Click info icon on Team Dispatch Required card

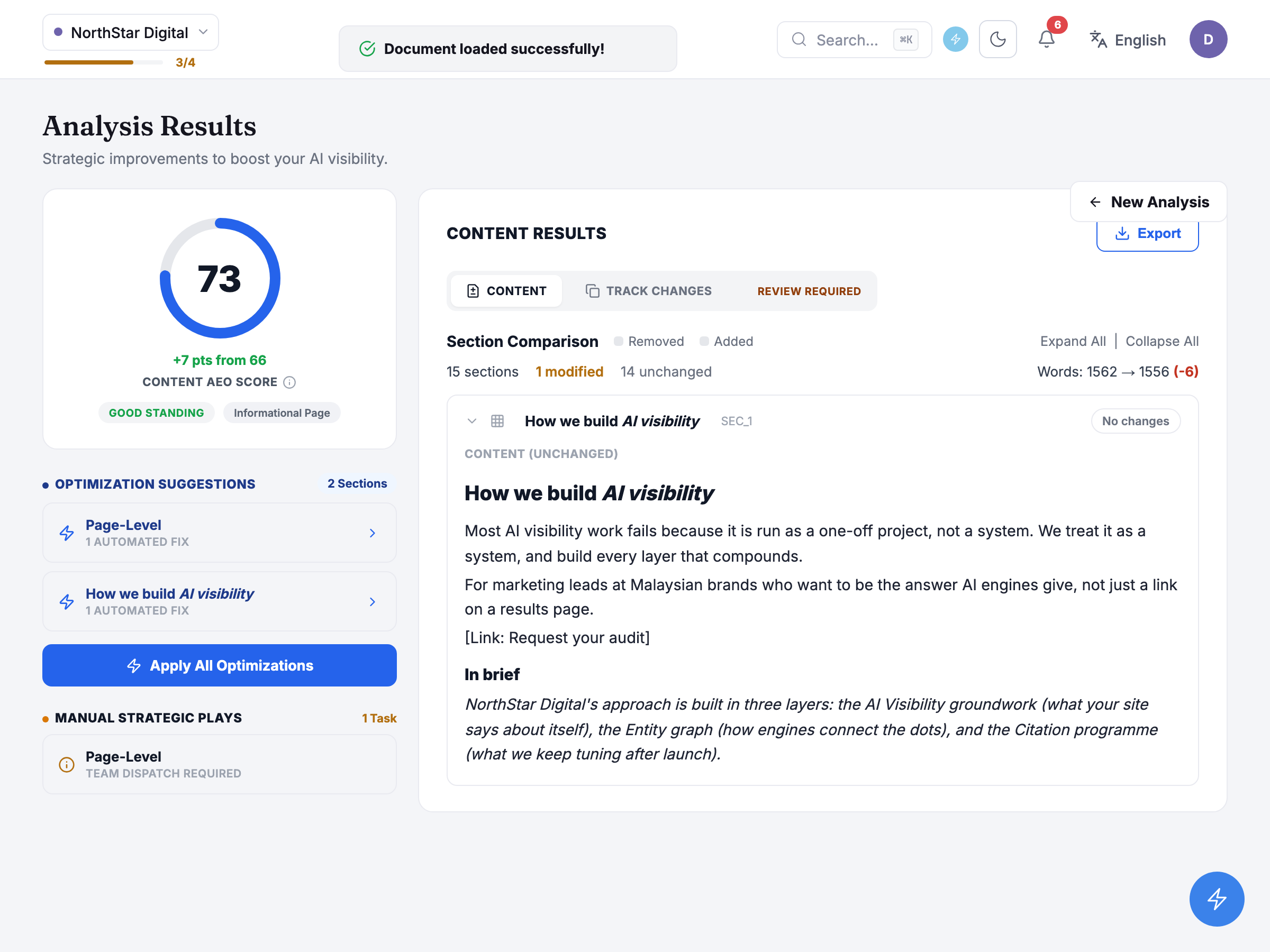(x=67, y=765)
